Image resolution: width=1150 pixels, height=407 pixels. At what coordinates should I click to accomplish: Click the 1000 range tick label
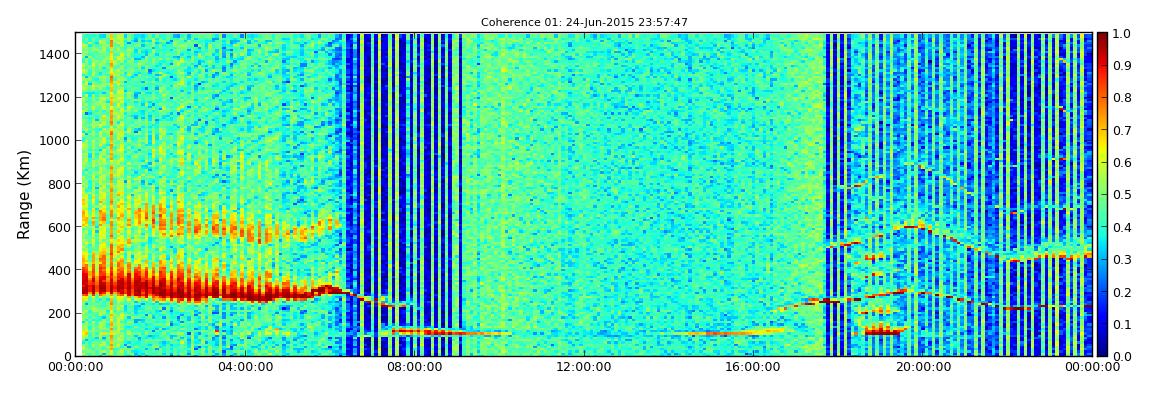point(56,141)
